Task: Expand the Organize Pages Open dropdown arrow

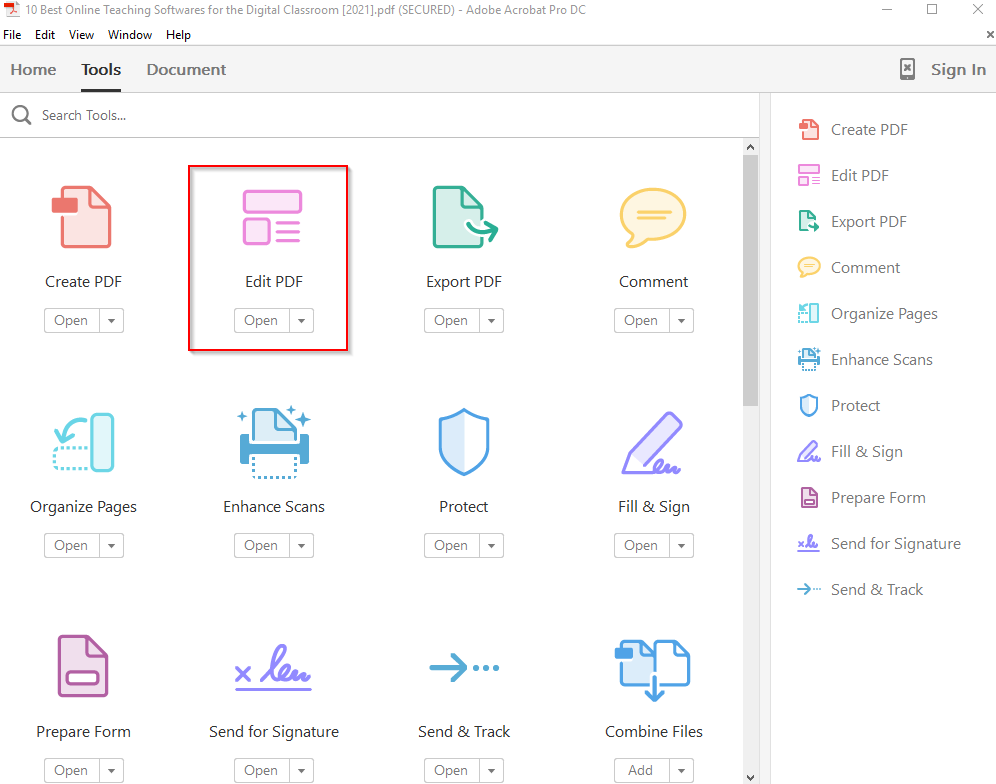Action: pyautogui.click(x=111, y=546)
